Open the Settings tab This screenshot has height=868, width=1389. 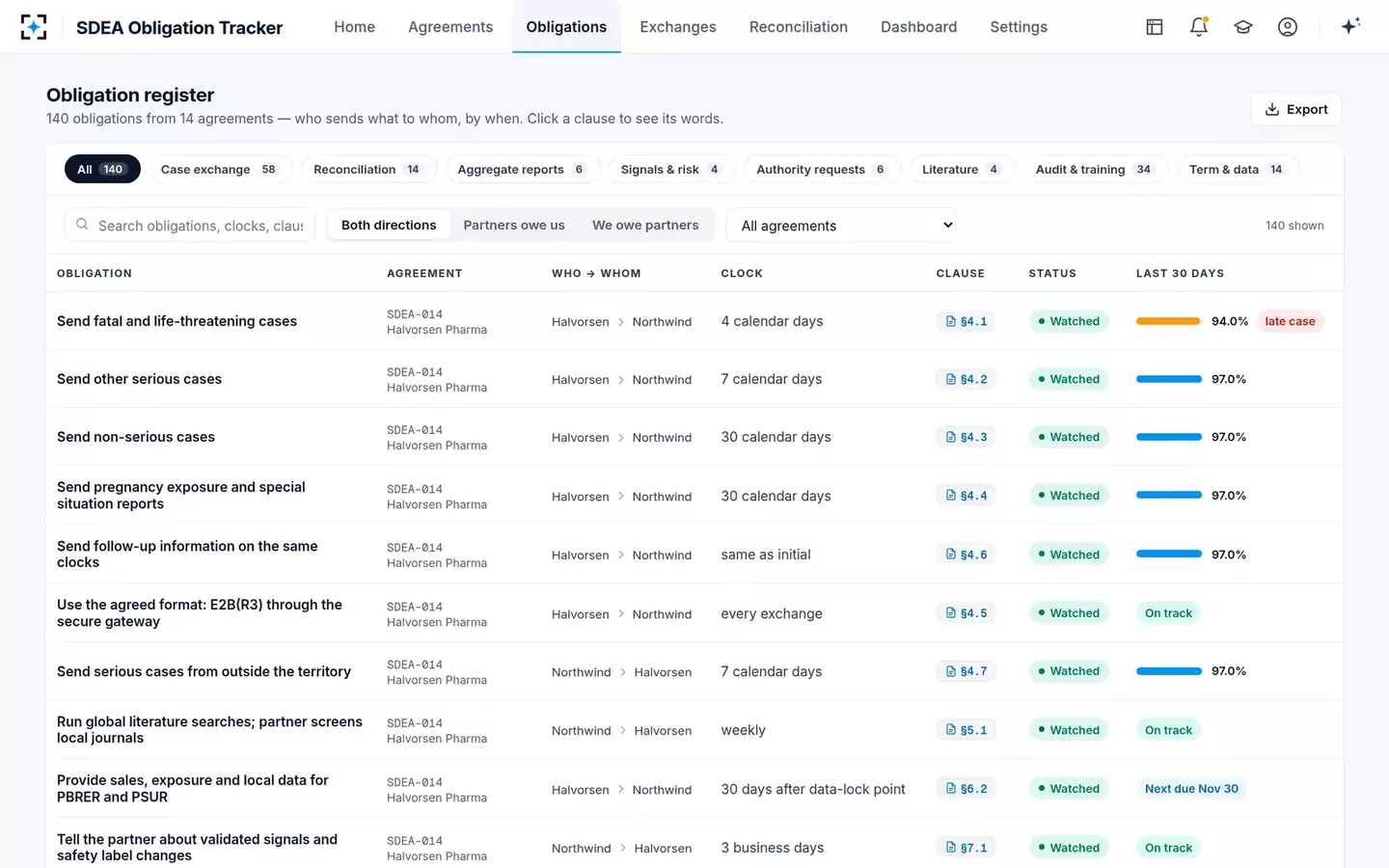click(x=1019, y=27)
